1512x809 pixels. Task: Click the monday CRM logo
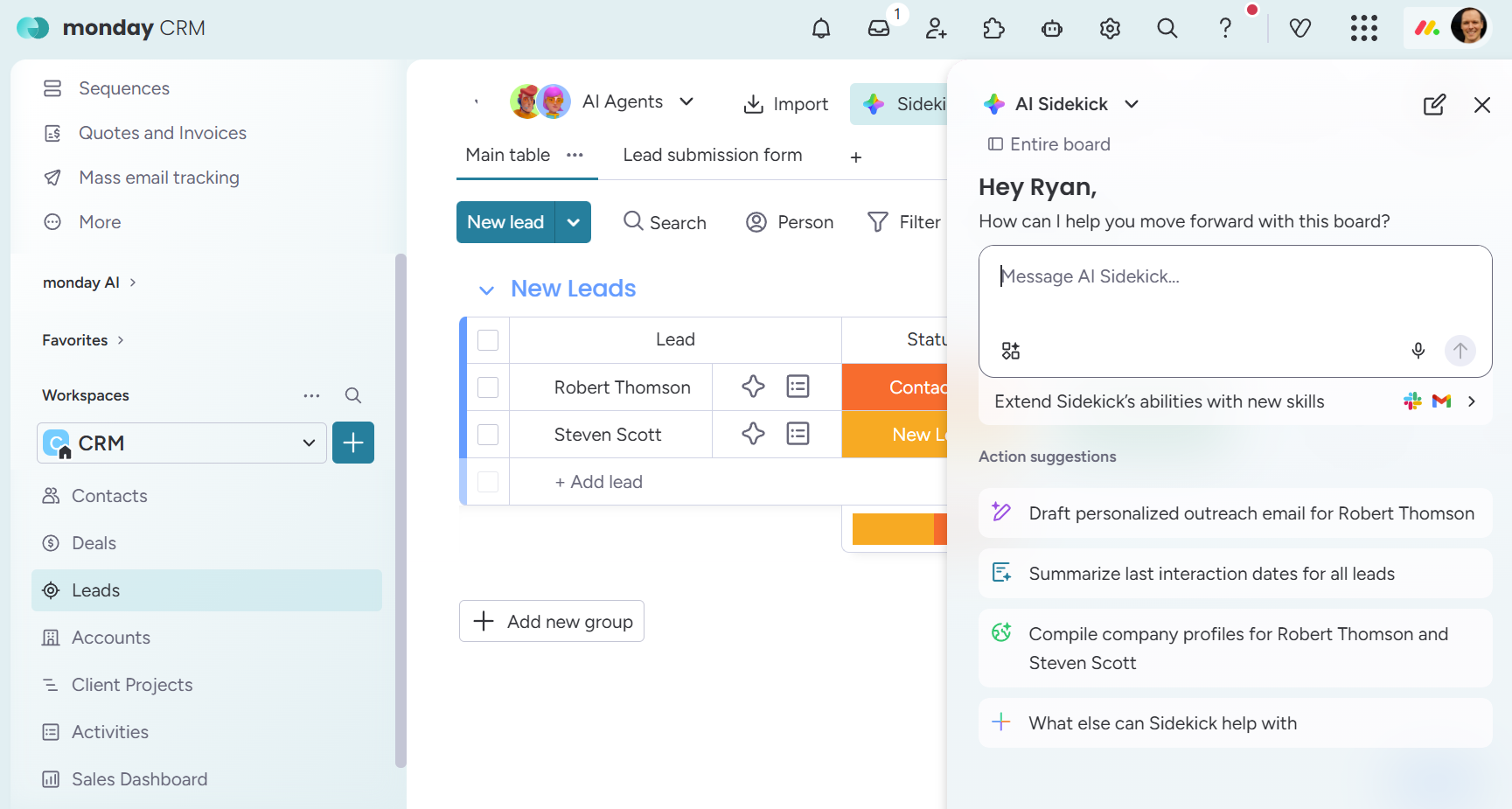111,28
